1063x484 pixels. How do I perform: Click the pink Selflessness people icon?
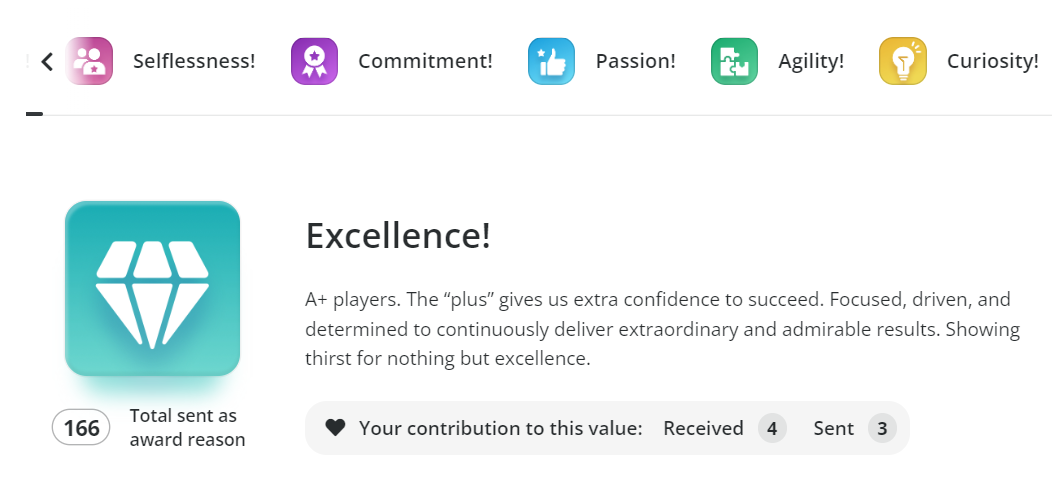(x=89, y=61)
